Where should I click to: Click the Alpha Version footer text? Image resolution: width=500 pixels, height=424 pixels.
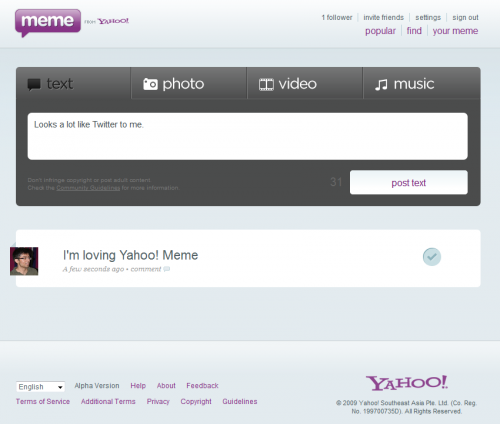tap(97, 386)
